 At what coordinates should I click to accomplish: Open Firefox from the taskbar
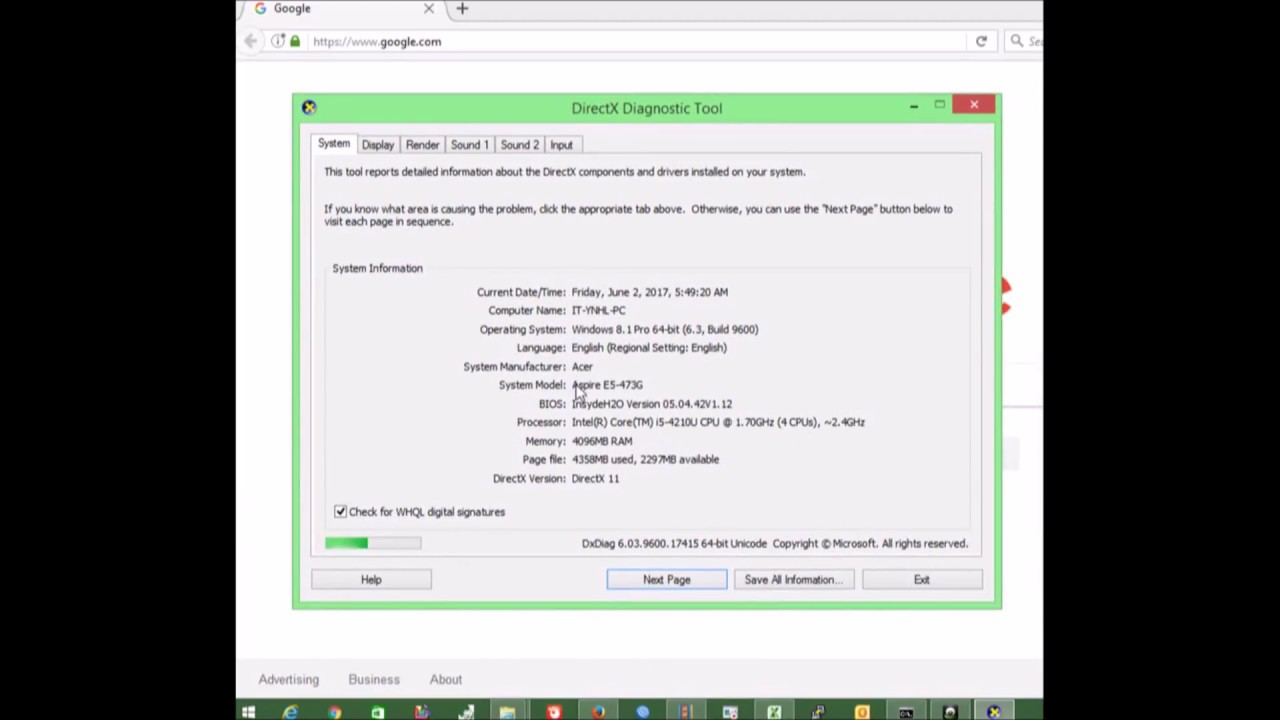[x=598, y=712]
